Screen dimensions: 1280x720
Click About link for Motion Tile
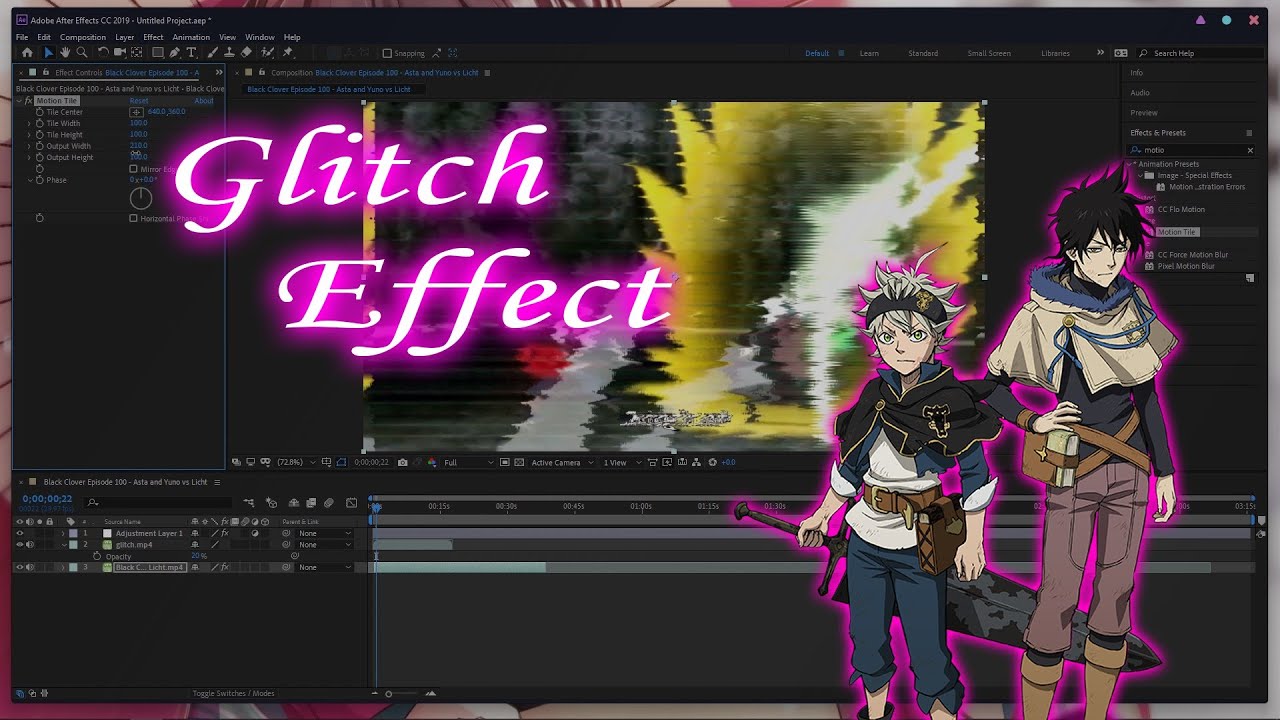tap(204, 101)
